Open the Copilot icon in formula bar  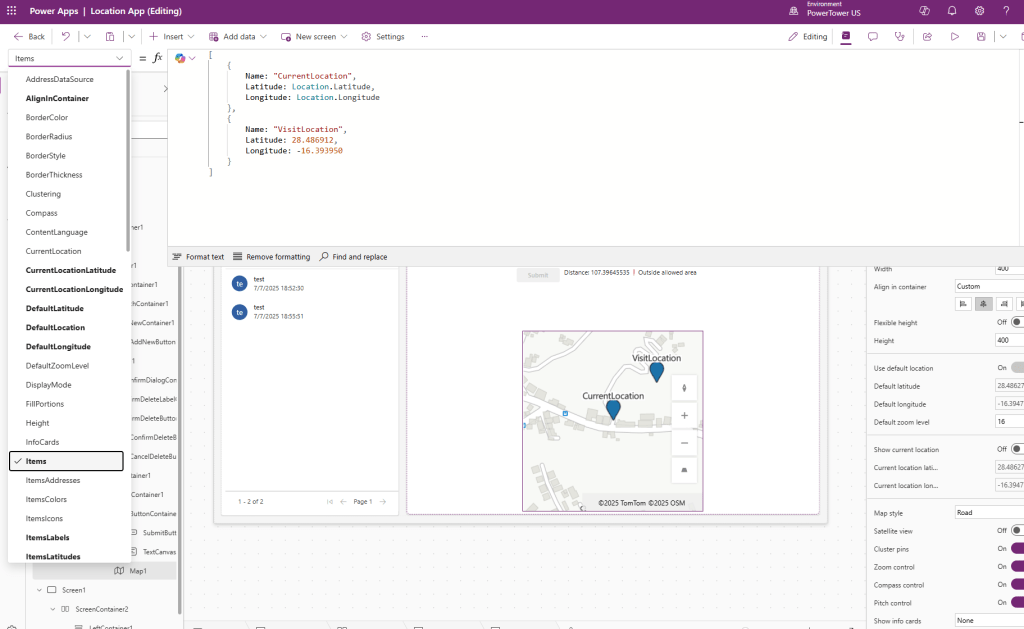point(181,58)
